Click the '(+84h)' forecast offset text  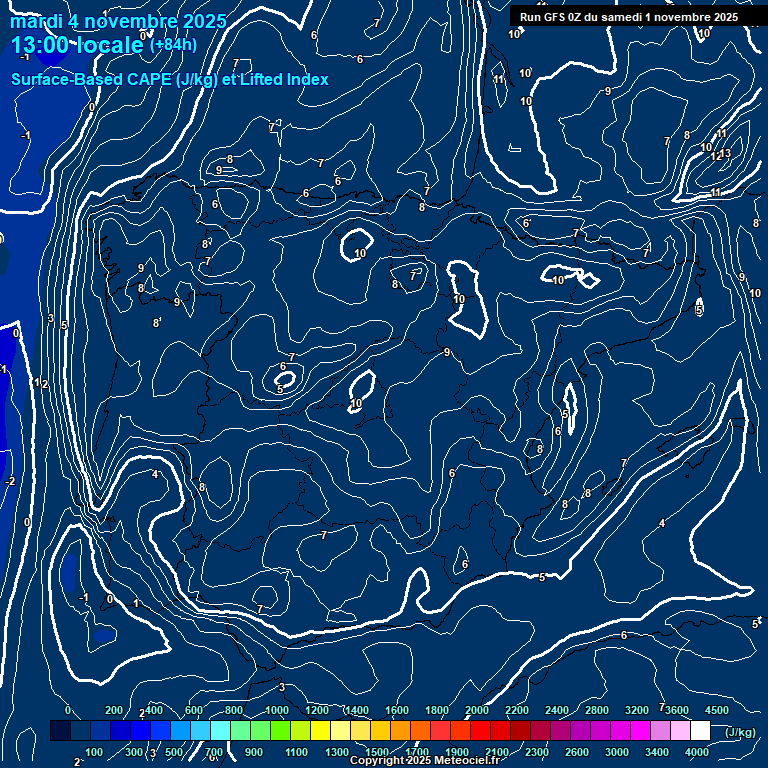(x=173, y=45)
